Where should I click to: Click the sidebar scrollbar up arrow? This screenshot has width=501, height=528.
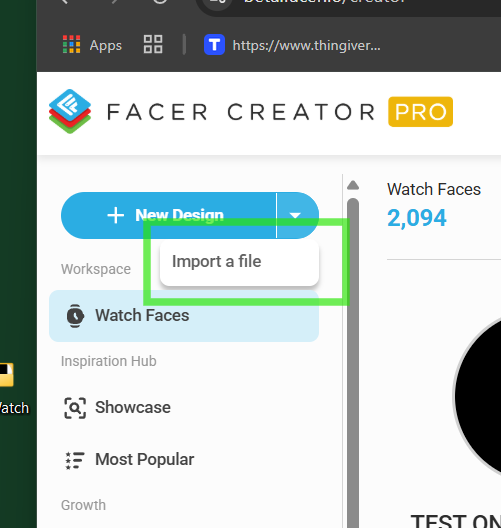[353, 185]
